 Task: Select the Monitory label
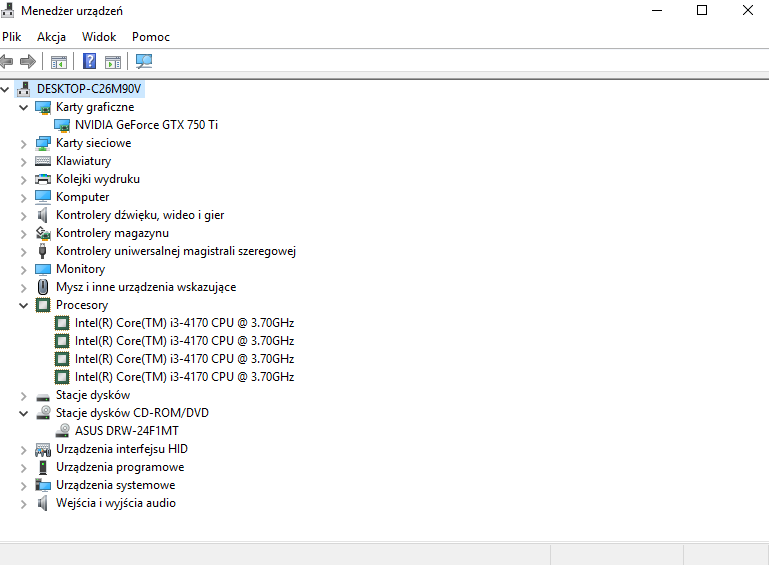(x=80, y=269)
